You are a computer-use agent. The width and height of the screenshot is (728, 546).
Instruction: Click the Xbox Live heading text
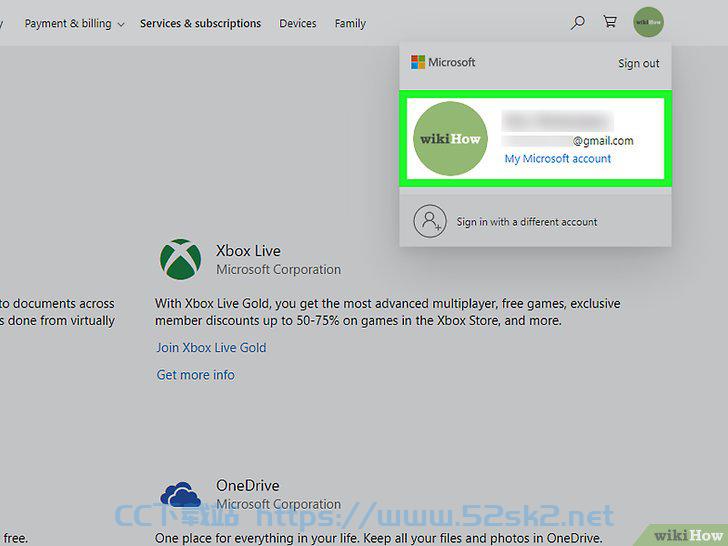pyautogui.click(x=248, y=251)
